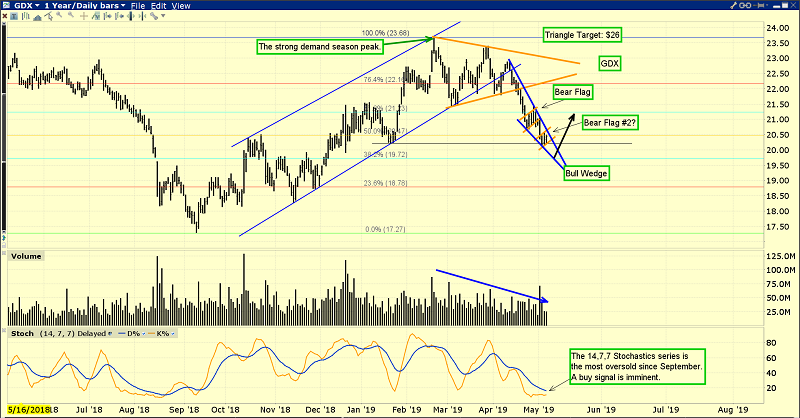Click the Triangle Target: $26 annotation
800x418 pixels.
click(x=582, y=35)
